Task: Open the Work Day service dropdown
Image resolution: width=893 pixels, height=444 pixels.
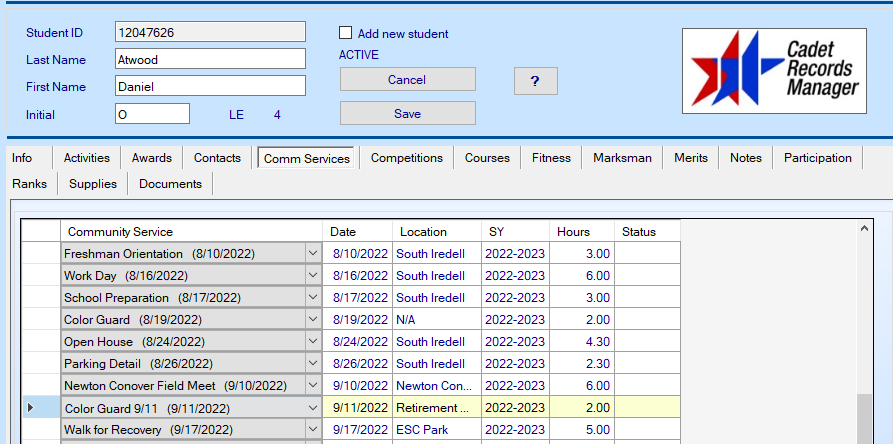Action: point(313,276)
